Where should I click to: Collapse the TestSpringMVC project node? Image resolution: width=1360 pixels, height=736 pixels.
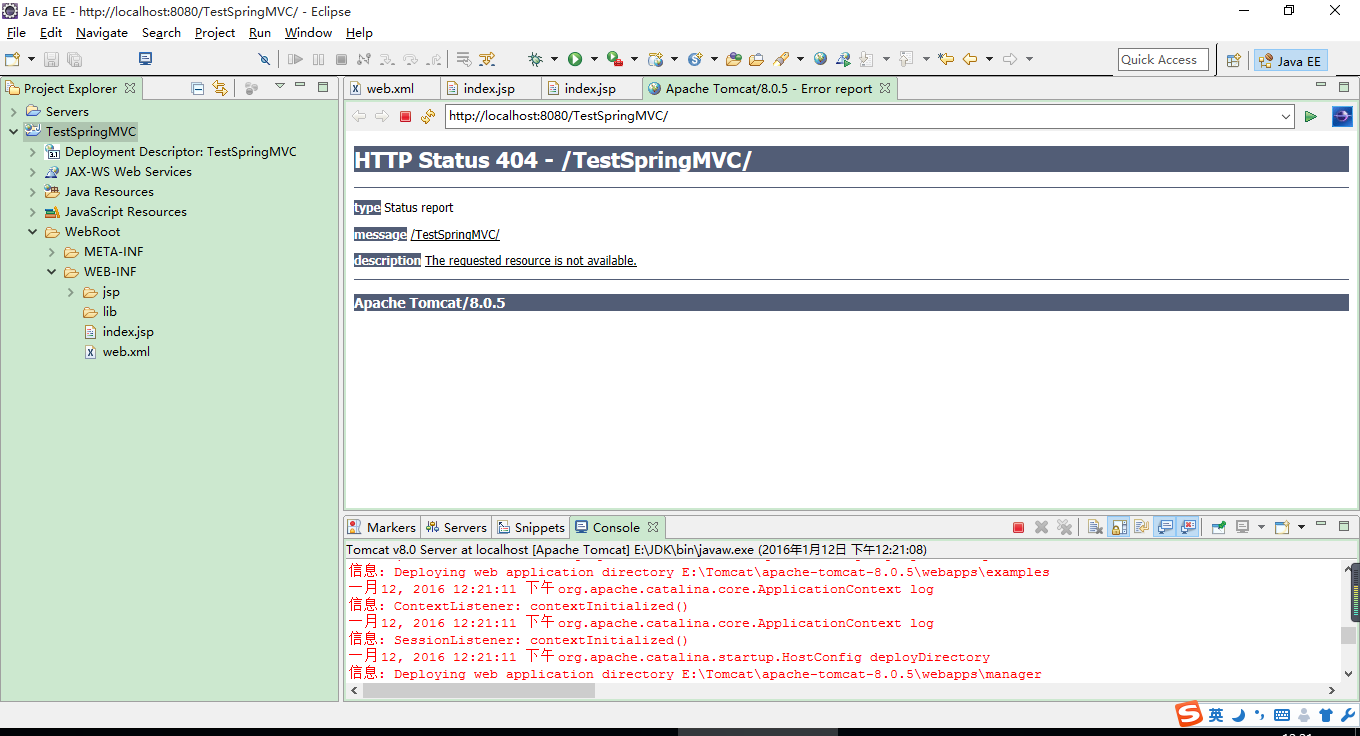(x=13, y=131)
